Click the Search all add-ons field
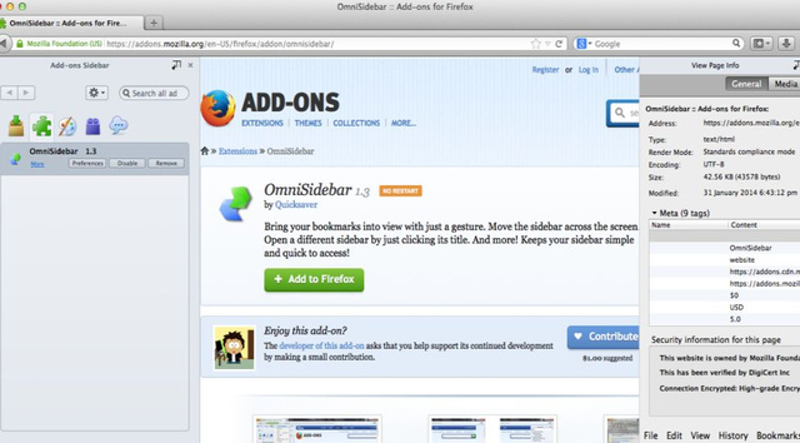This screenshot has width=800, height=443. 154,93
